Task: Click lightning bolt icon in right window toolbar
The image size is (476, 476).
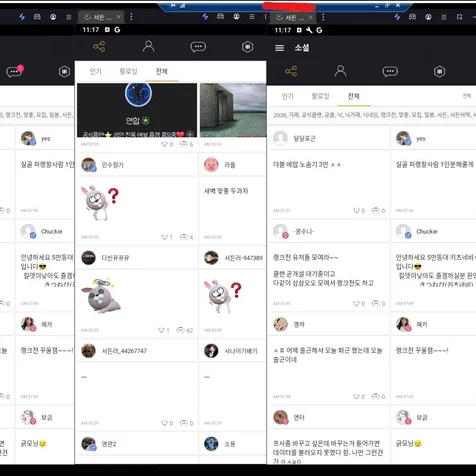Action: click(x=397, y=17)
